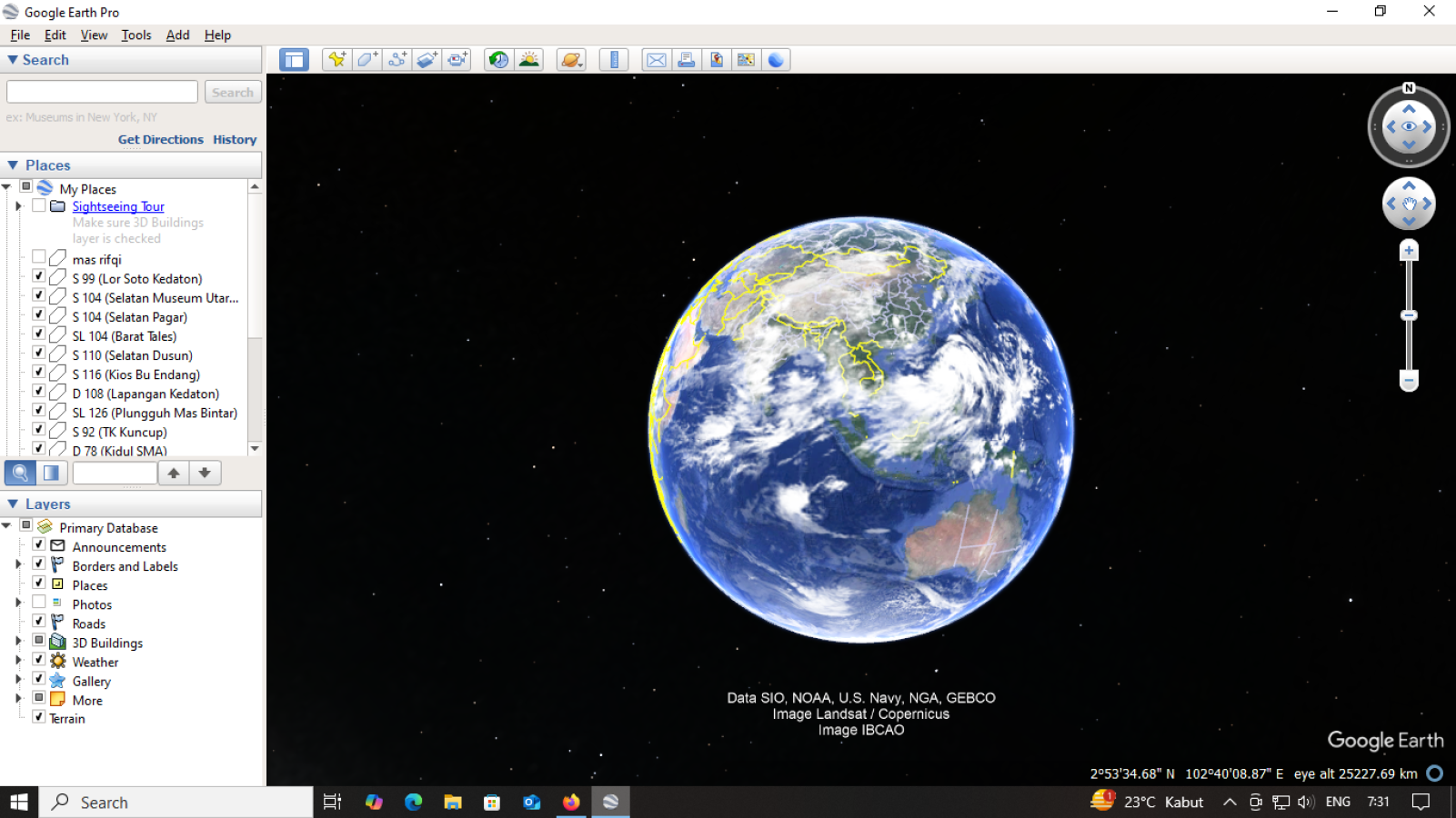This screenshot has width=1456, height=818.
Task: Open the View menu
Action: pyautogui.click(x=94, y=35)
